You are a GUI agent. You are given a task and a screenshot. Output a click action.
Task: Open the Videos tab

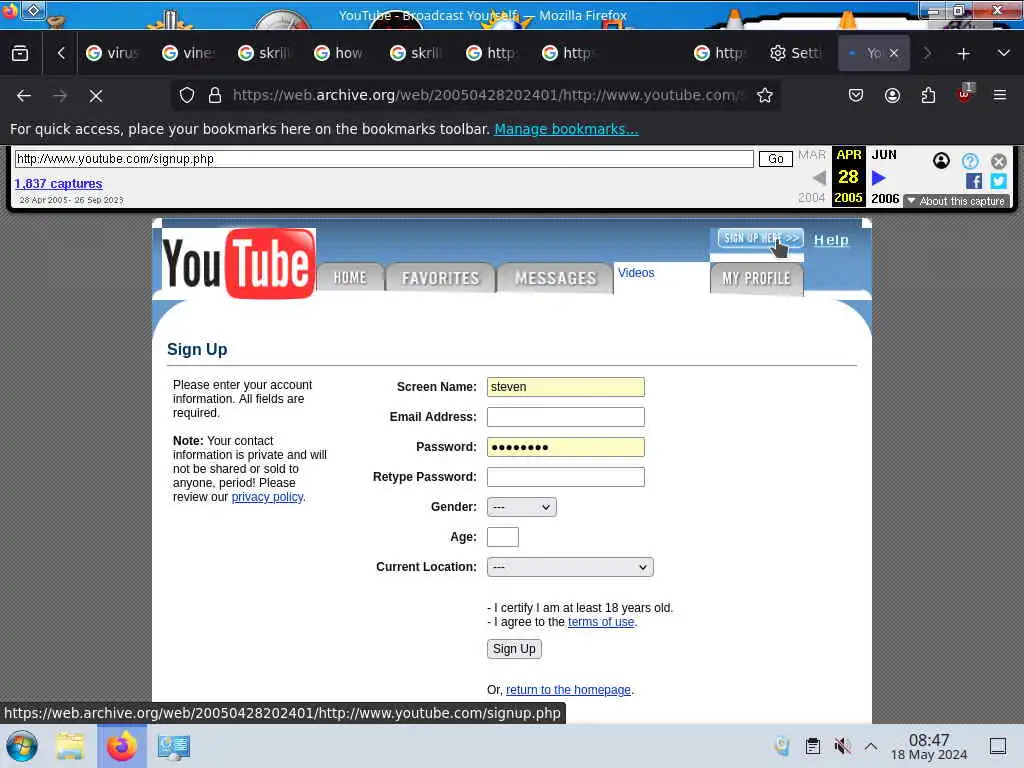coord(636,273)
